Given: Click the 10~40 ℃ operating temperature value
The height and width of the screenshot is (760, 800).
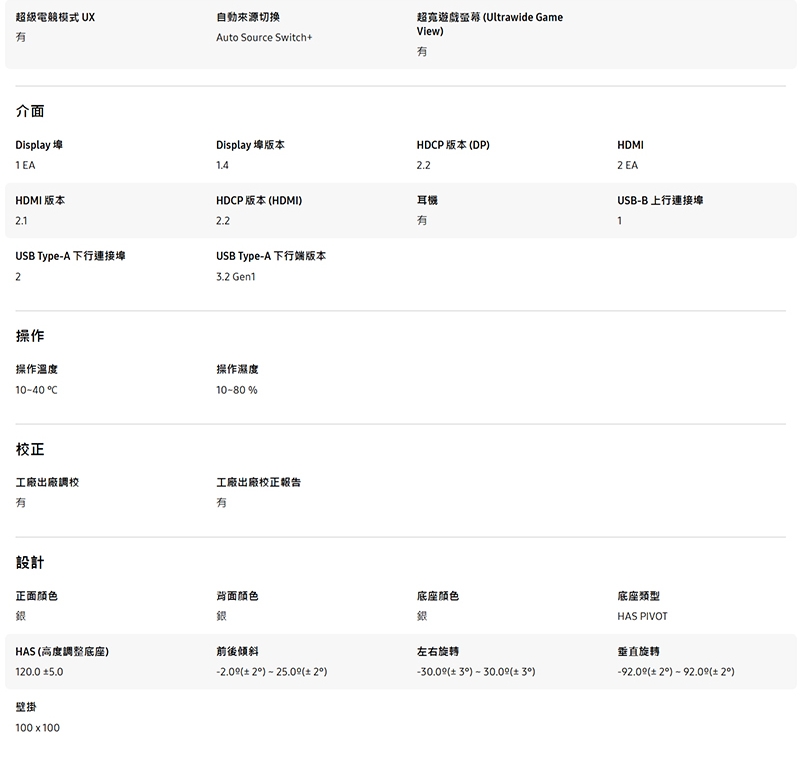Looking at the screenshot, I should 37,390.
